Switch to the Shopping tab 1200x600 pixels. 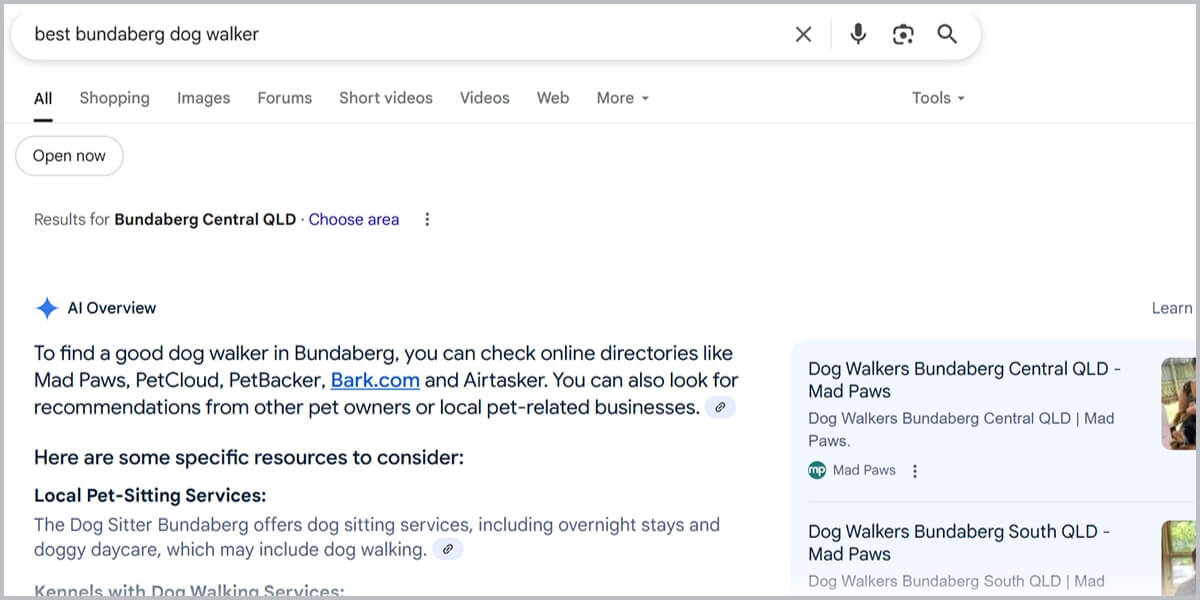tap(115, 98)
